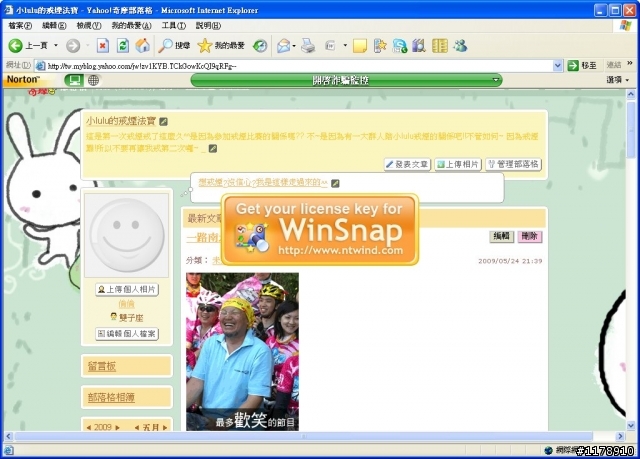Print the page using the printer icon
640x459 pixels.
308,46
